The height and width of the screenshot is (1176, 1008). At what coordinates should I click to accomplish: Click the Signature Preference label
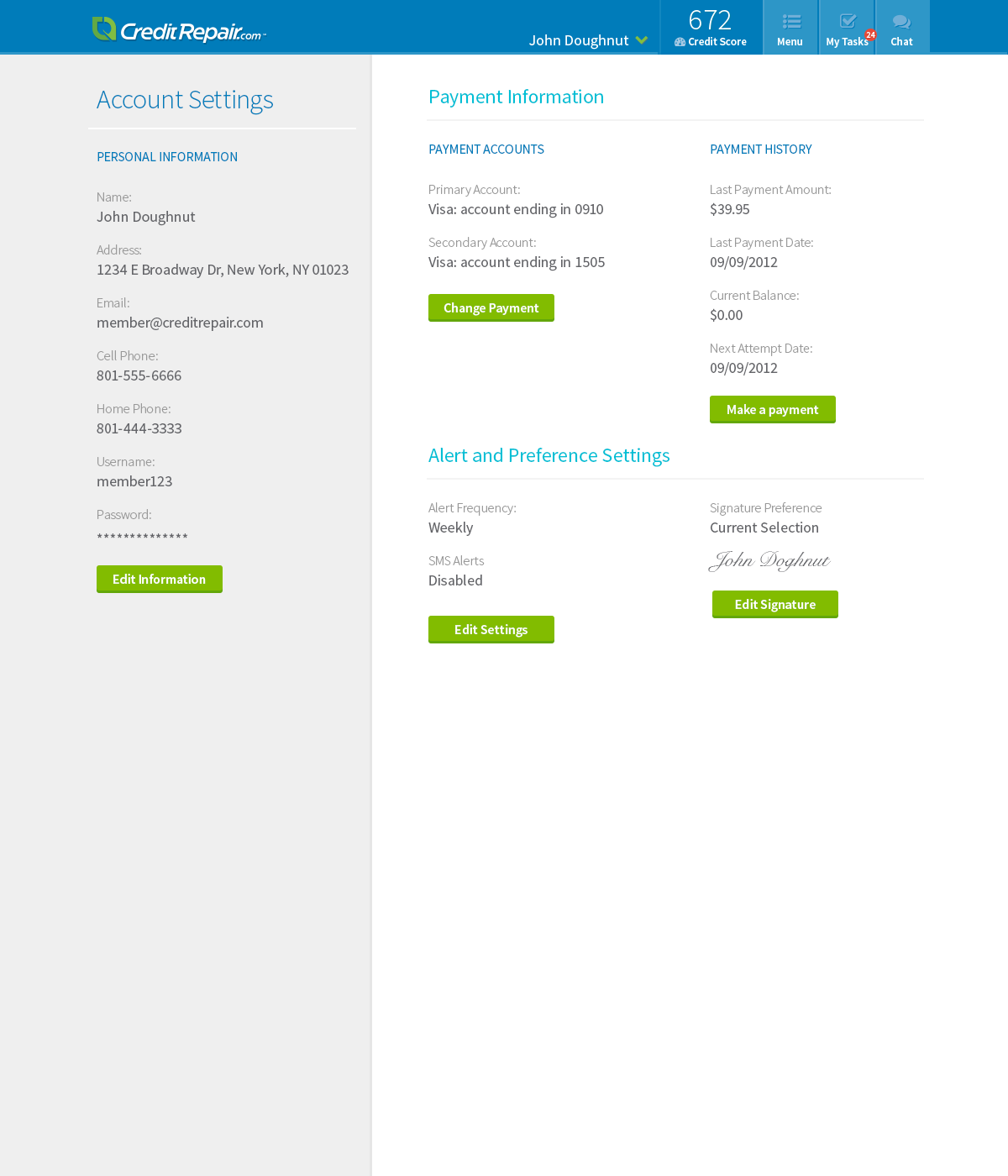click(766, 508)
